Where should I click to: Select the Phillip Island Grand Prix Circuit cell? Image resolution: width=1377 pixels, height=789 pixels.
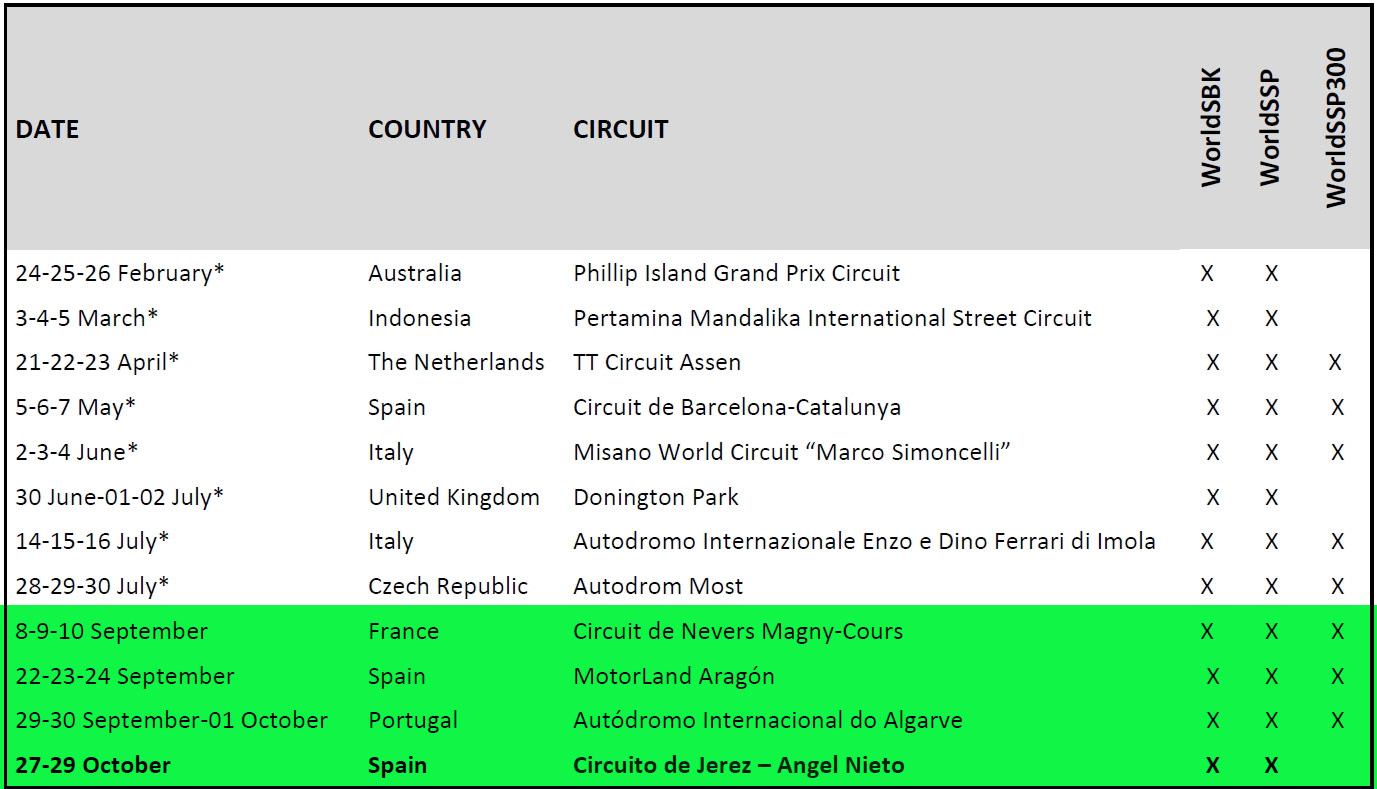click(736, 273)
